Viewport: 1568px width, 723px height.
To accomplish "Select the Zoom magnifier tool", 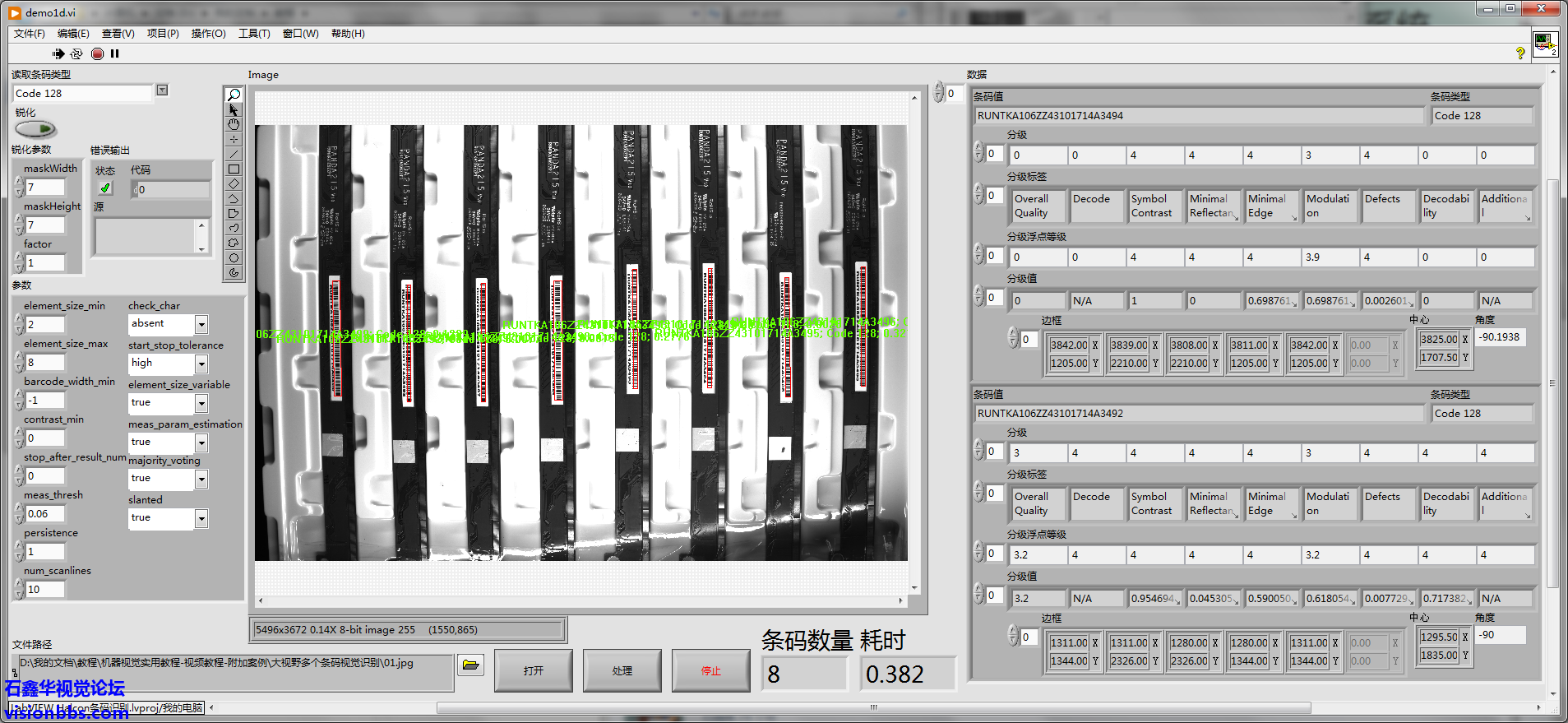I will [x=234, y=95].
